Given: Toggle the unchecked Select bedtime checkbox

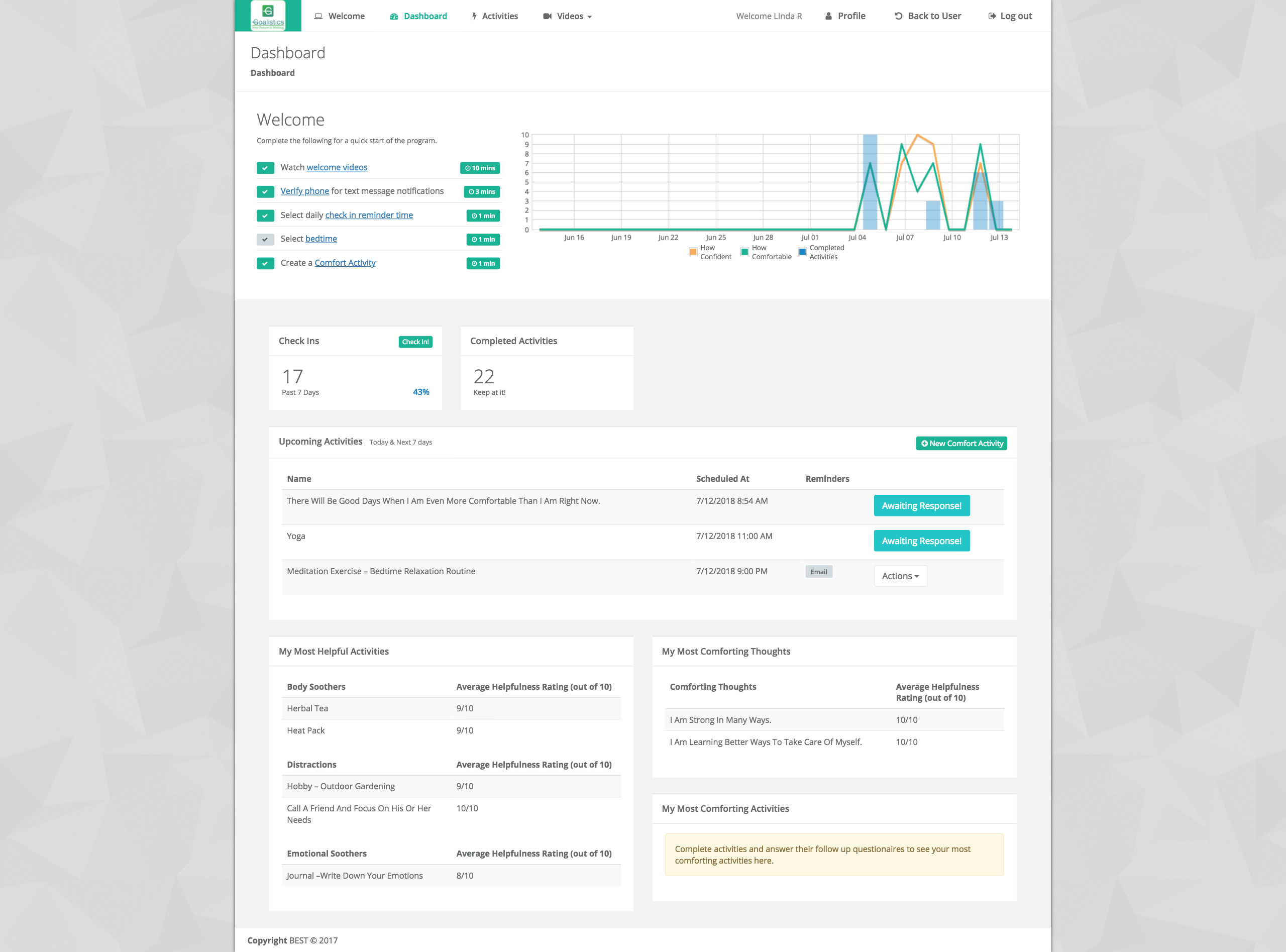Looking at the screenshot, I should [x=265, y=239].
